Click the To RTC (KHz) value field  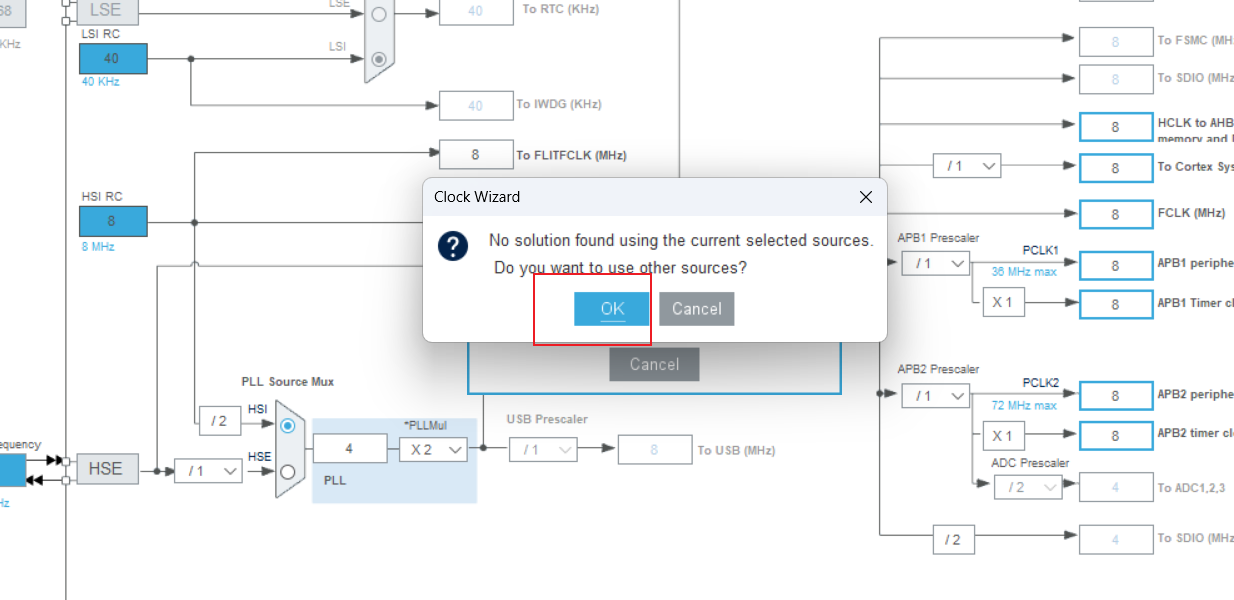pyautogui.click(x=476, y=11)
